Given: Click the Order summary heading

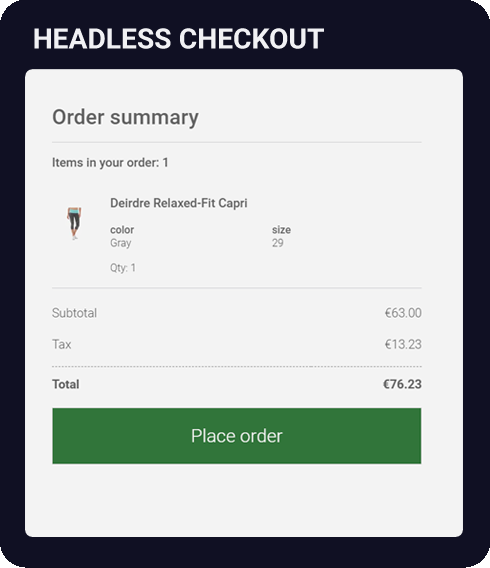Looking at the screenshot, I should 125,117.
